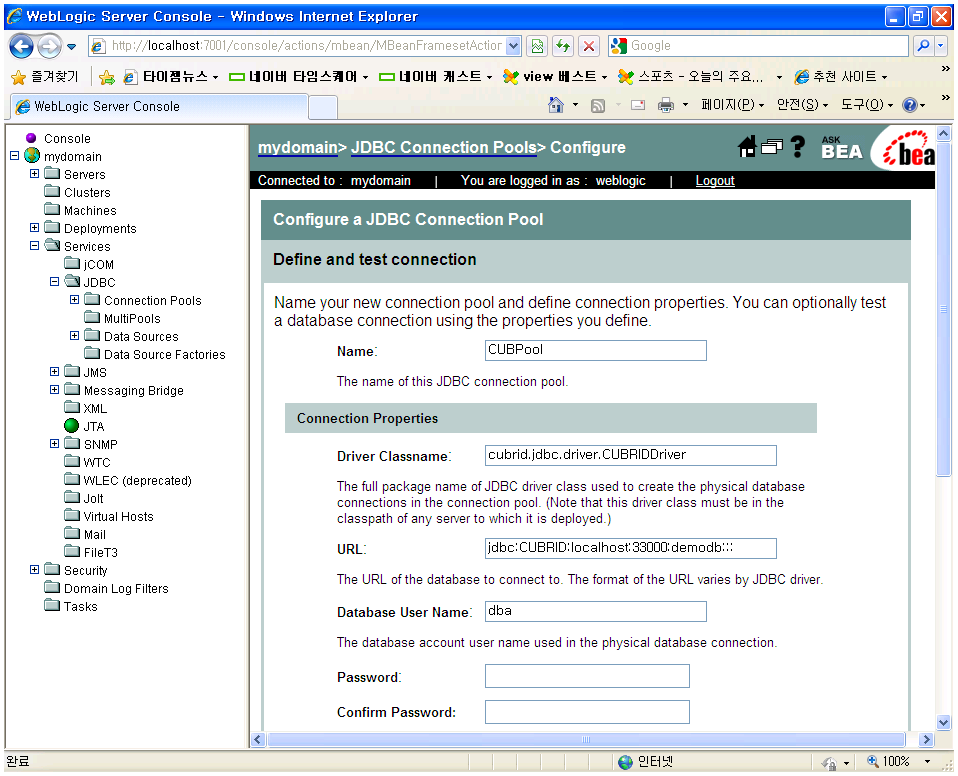Click the protected mode status bar icon
The width and height of the screenshot is (958, 776).
point(829,763)
